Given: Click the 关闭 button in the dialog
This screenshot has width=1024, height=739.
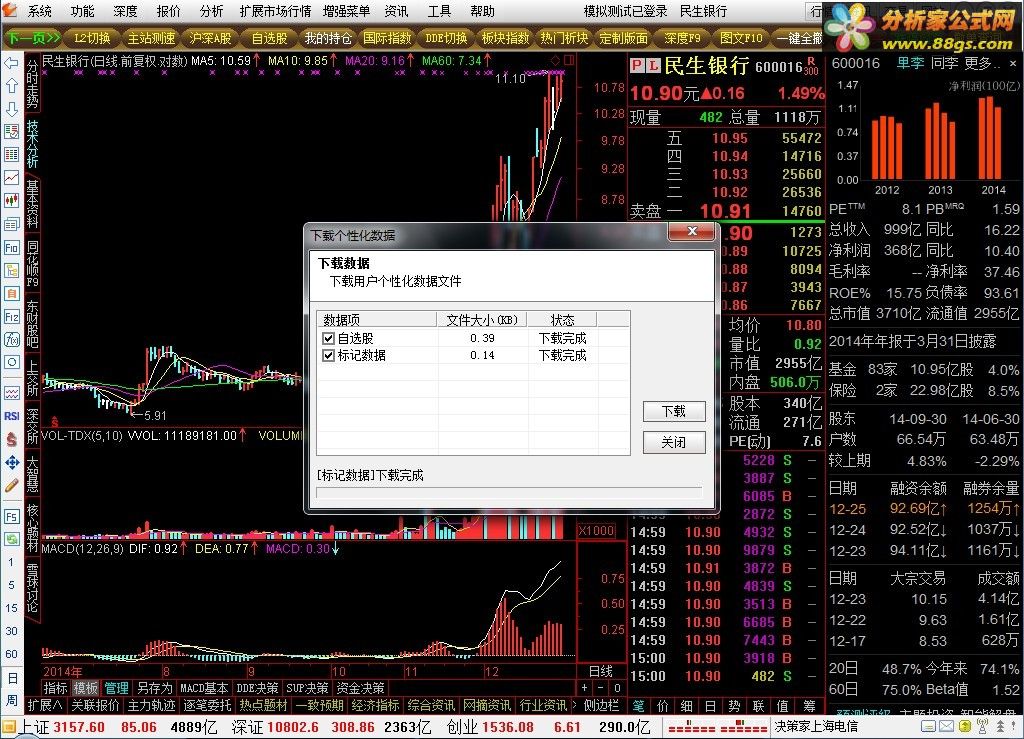Looking at the screenshot, I should [674, 443].
